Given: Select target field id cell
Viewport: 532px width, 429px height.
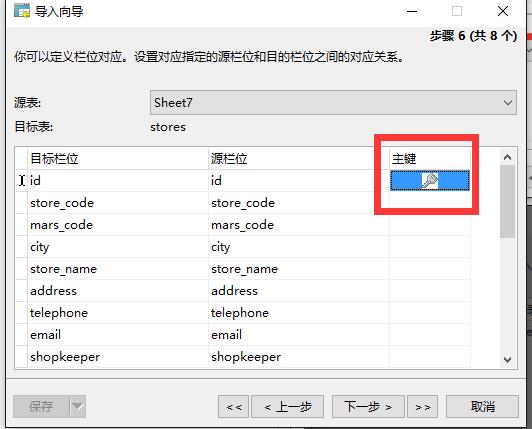Looking at the screenshot, I should pyautogui.click(x=118, y=181).
